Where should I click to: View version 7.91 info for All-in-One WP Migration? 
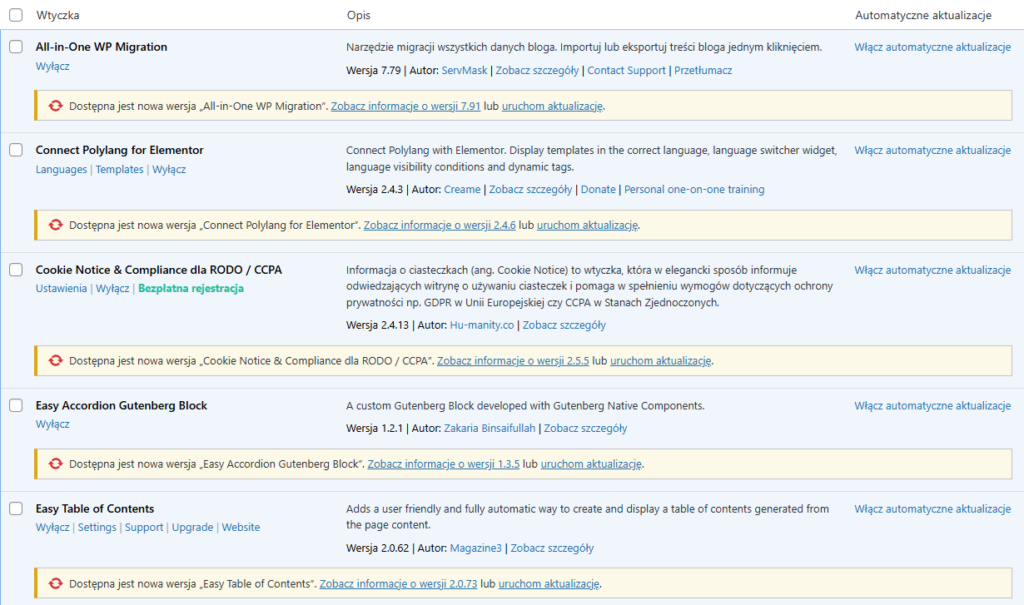tap(406, 105)
